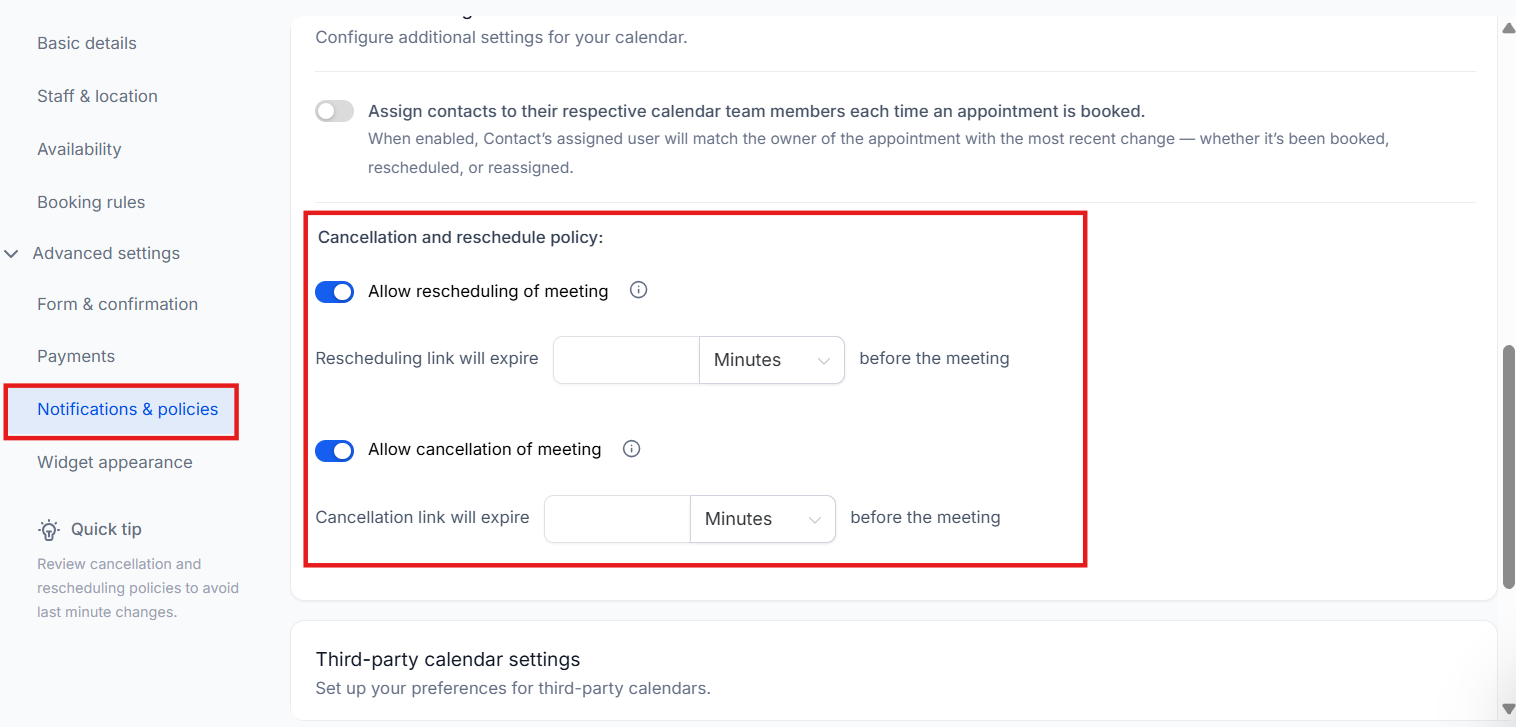Navigate to Form & confirmation

tap(117, 304)
